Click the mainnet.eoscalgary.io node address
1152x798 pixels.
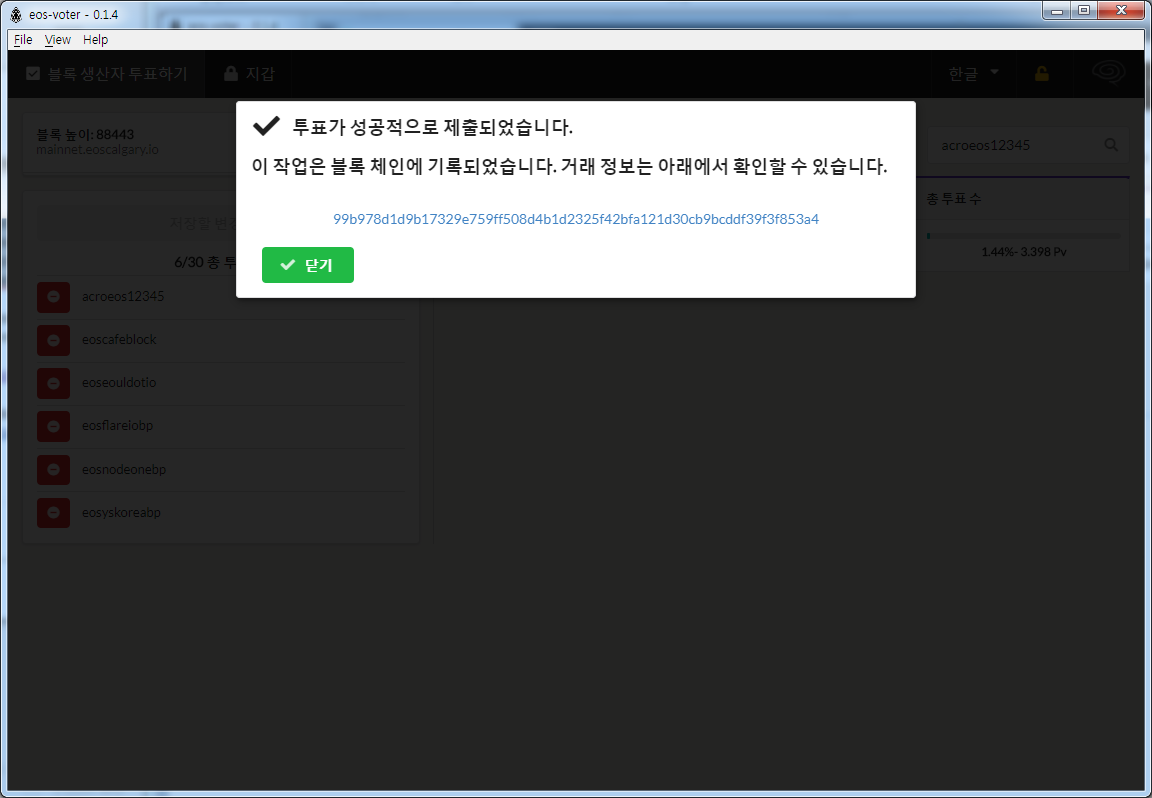pos(97,149)
